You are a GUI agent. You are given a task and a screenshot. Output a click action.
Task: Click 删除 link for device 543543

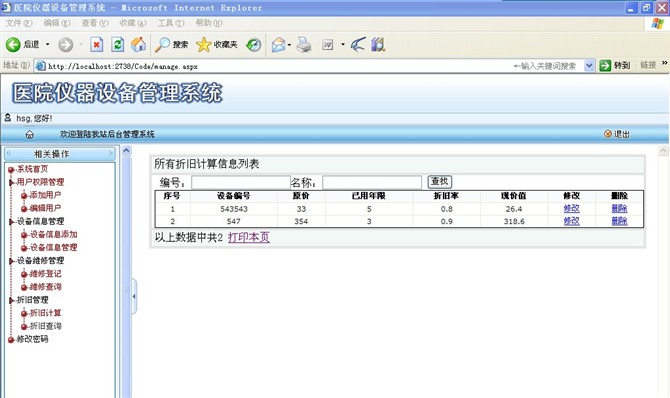coord(619,209)
